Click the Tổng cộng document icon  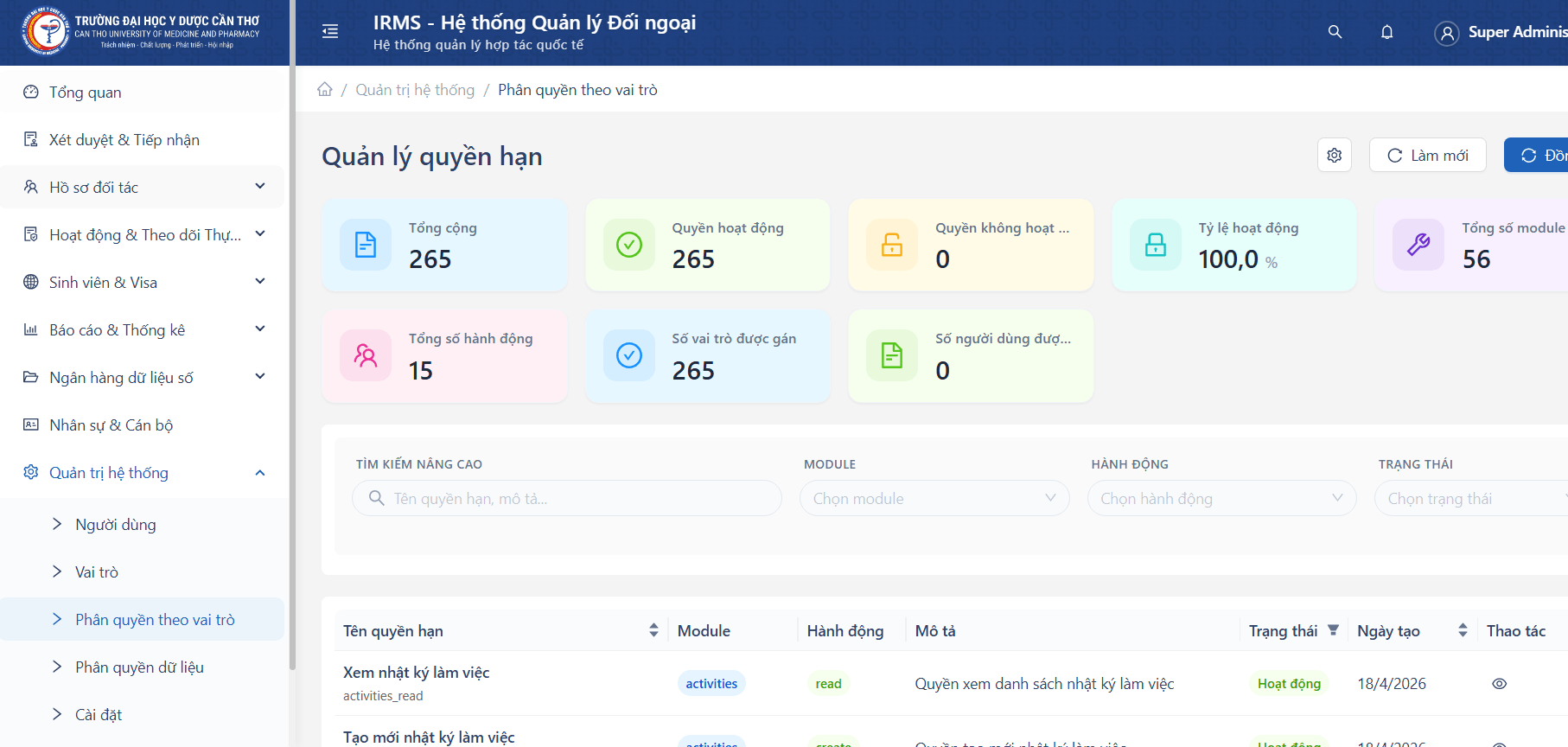[366, 245]
